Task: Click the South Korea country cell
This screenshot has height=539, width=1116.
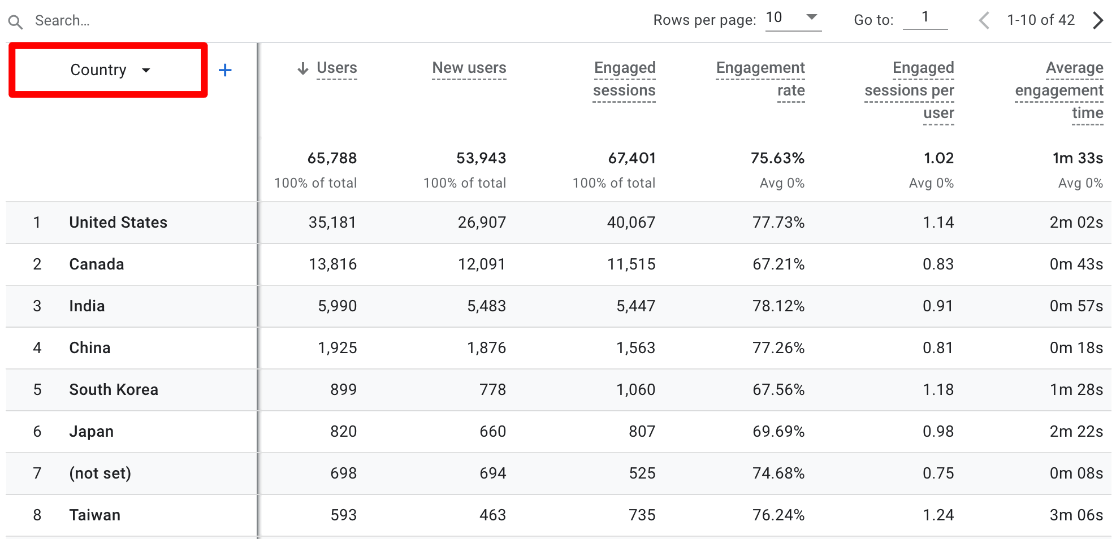Action: tap(113, 390)
